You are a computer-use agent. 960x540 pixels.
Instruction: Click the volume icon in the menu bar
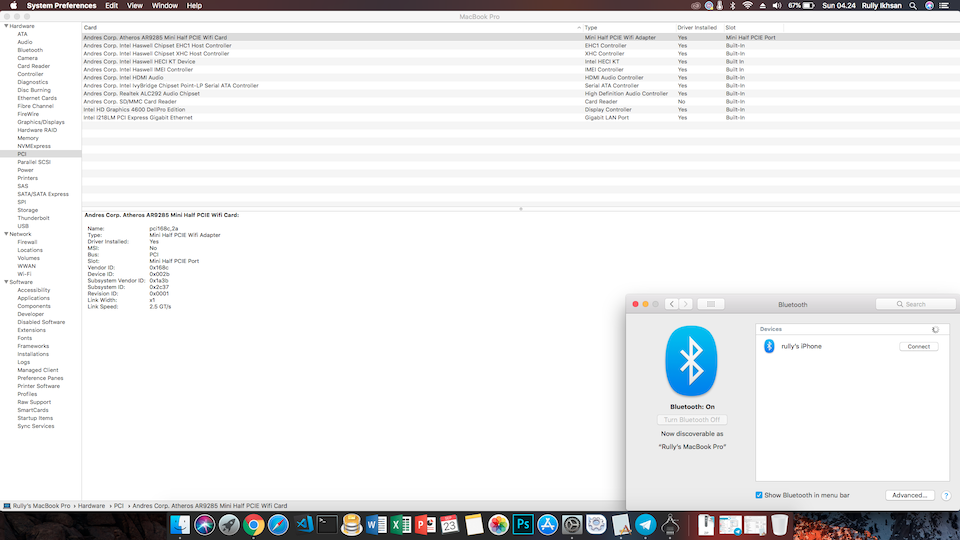pos(777,6)
